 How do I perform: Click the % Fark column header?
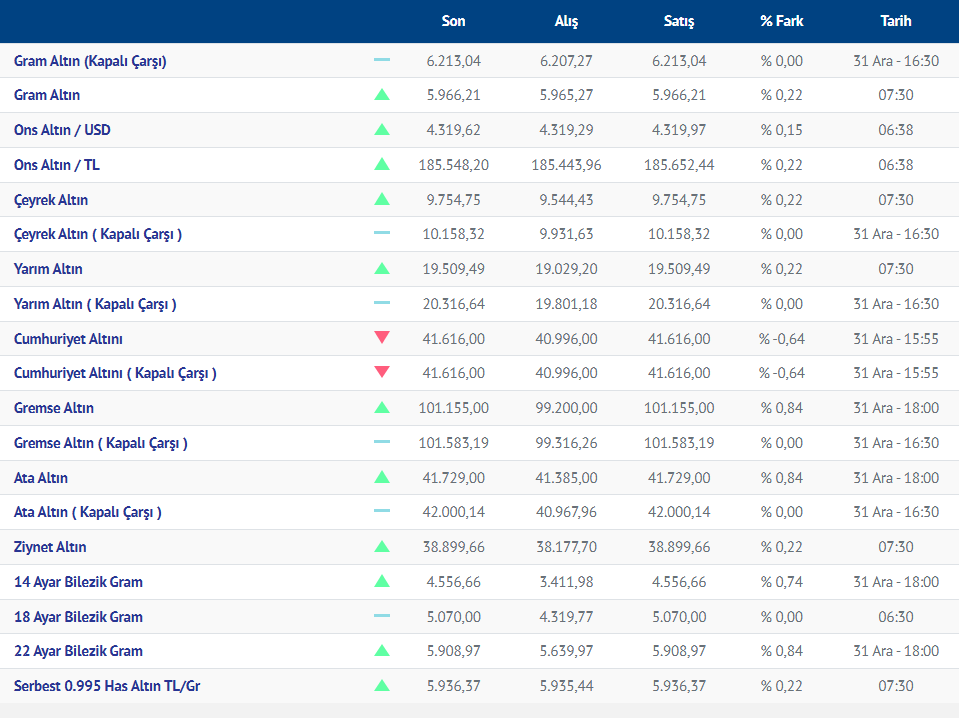point(781,21)
